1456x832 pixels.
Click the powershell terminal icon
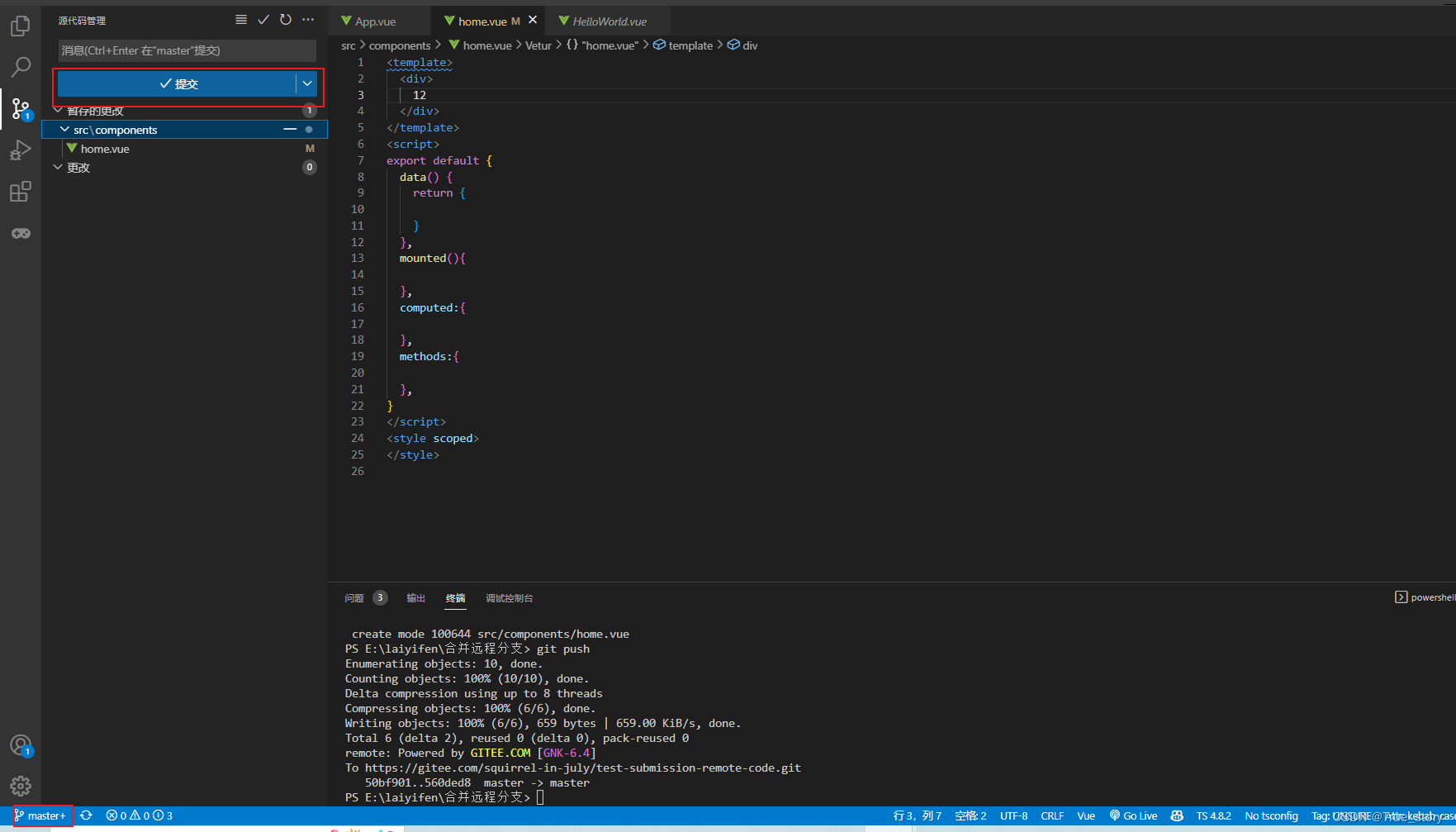point(1401,597)
